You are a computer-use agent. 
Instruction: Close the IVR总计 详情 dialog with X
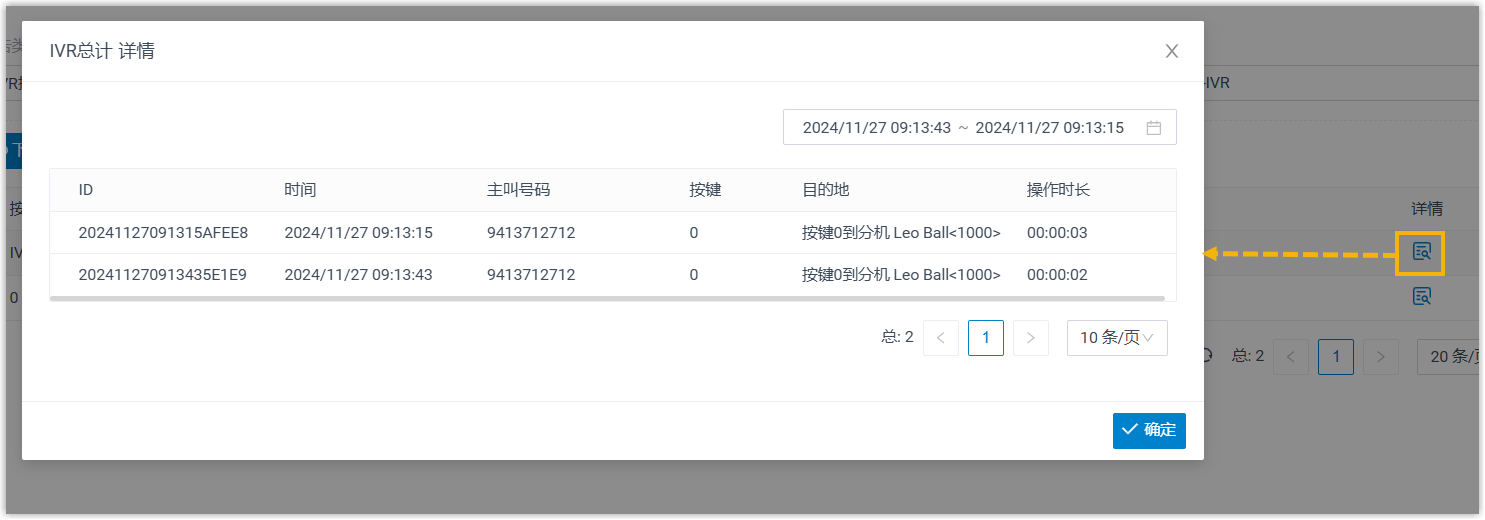[1172, 51]
